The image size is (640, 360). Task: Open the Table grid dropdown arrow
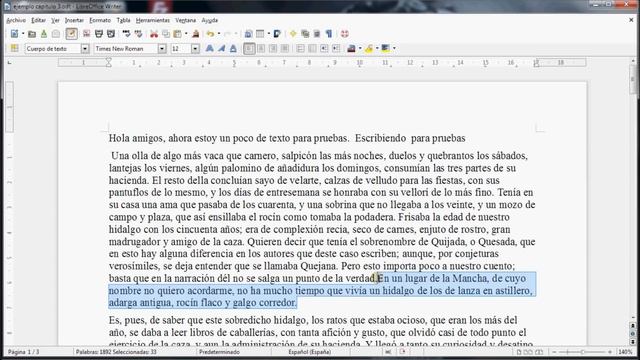268,34
